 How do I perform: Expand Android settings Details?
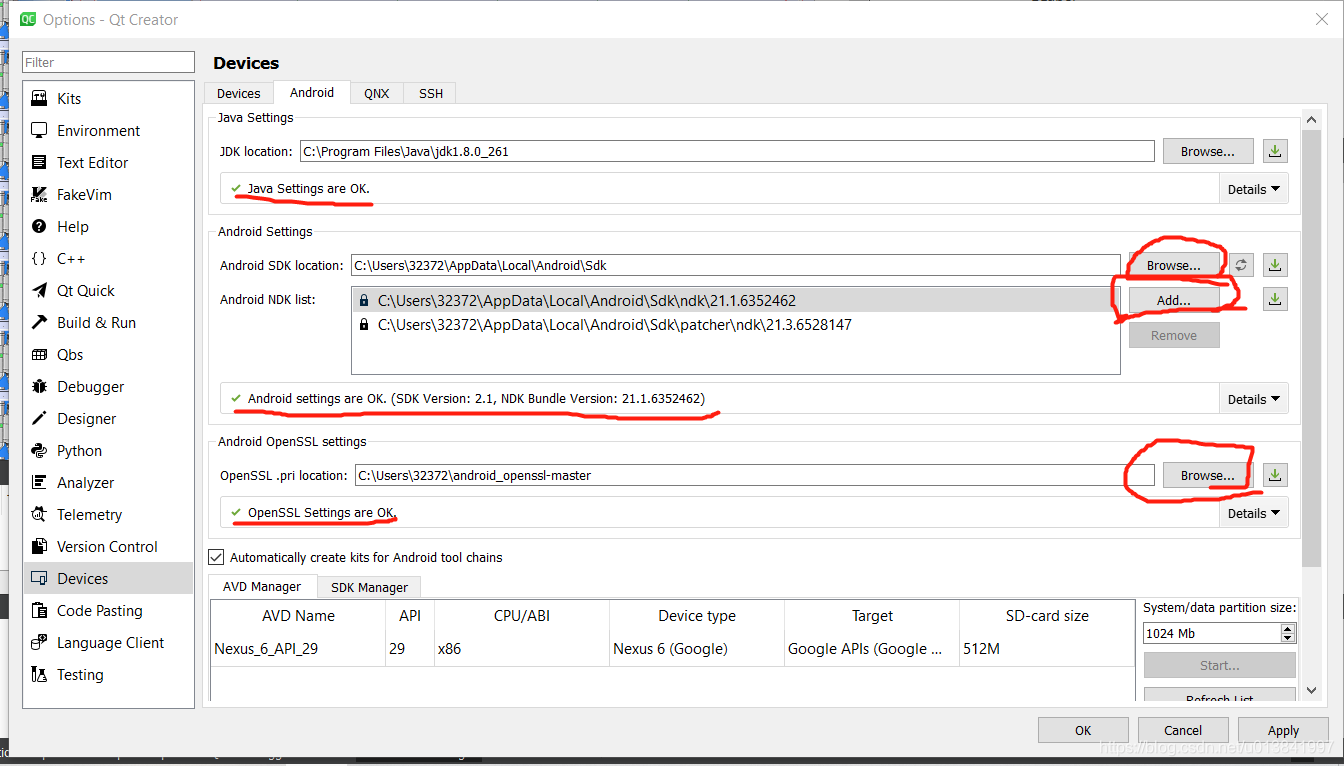pyautogui.click(x=1254, y=399)
